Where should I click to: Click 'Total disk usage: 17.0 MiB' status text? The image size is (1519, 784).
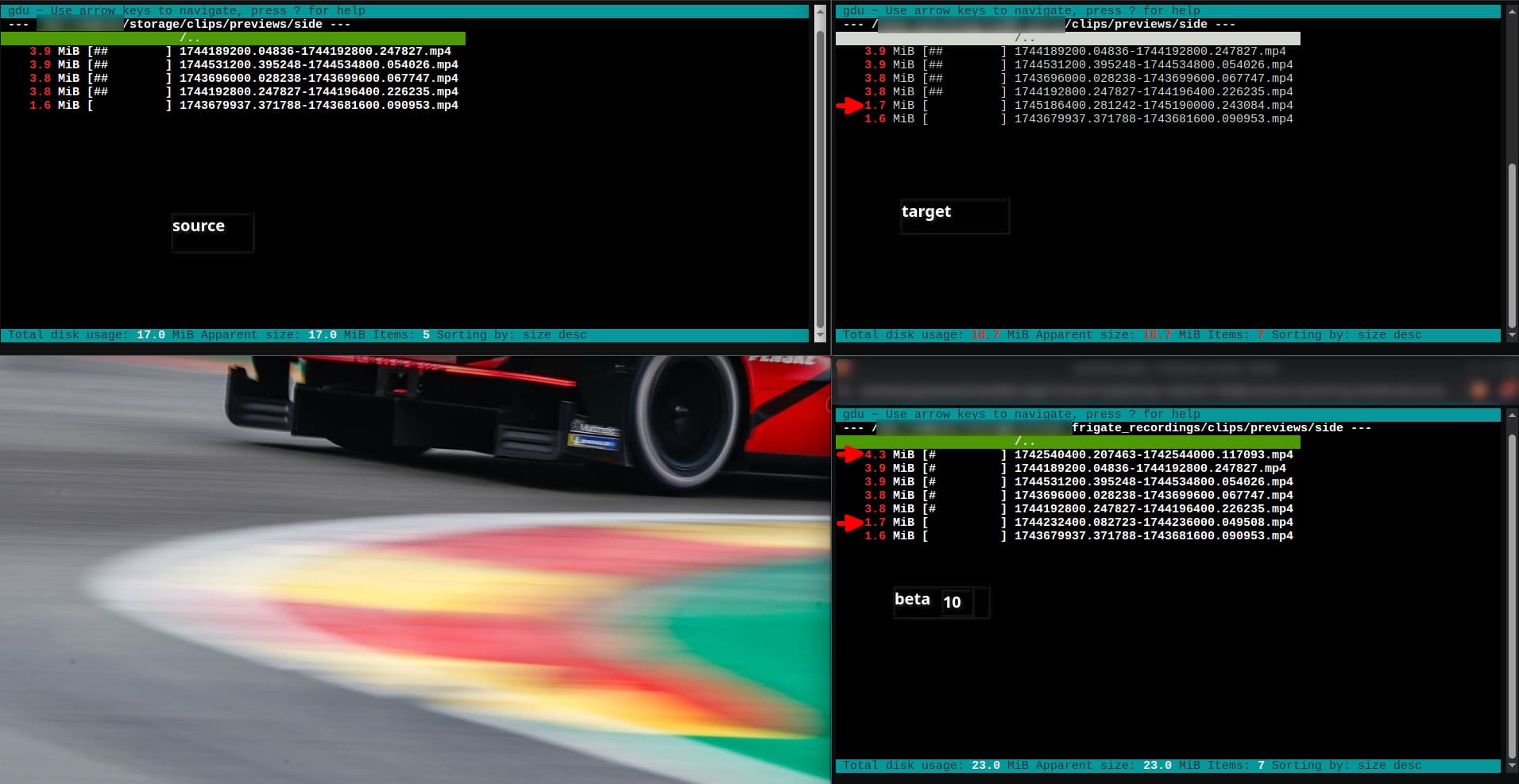coord(101,335)
